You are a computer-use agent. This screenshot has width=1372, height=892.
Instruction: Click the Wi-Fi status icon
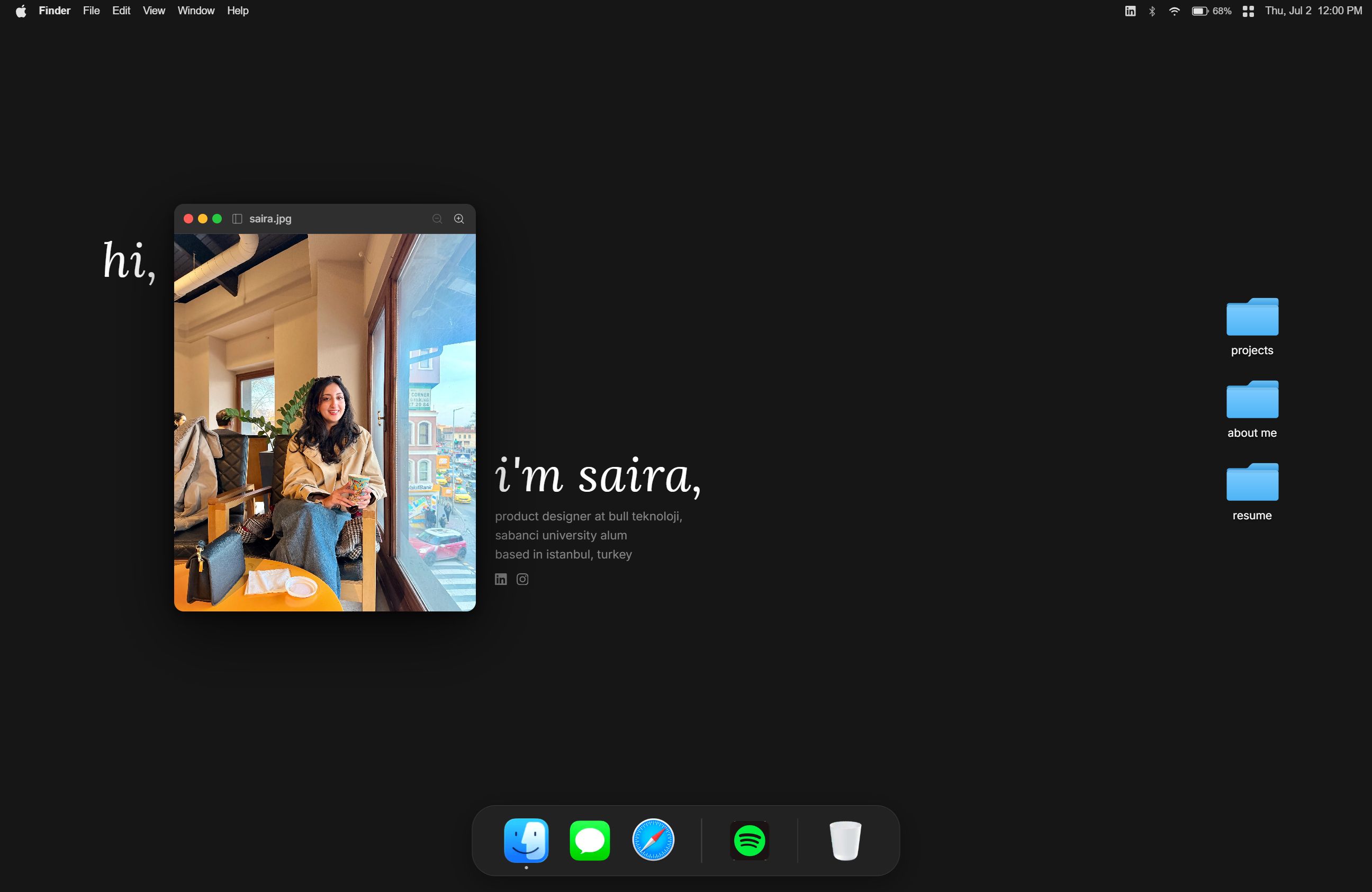(x=1174, y=11)
